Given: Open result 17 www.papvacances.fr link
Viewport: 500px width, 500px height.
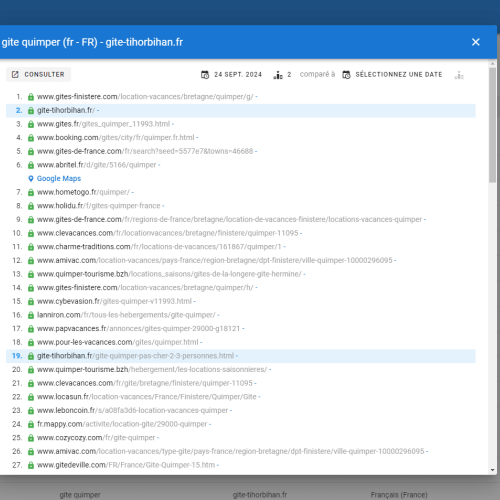Looking at the screenshot, I should (x=138, y=329).
